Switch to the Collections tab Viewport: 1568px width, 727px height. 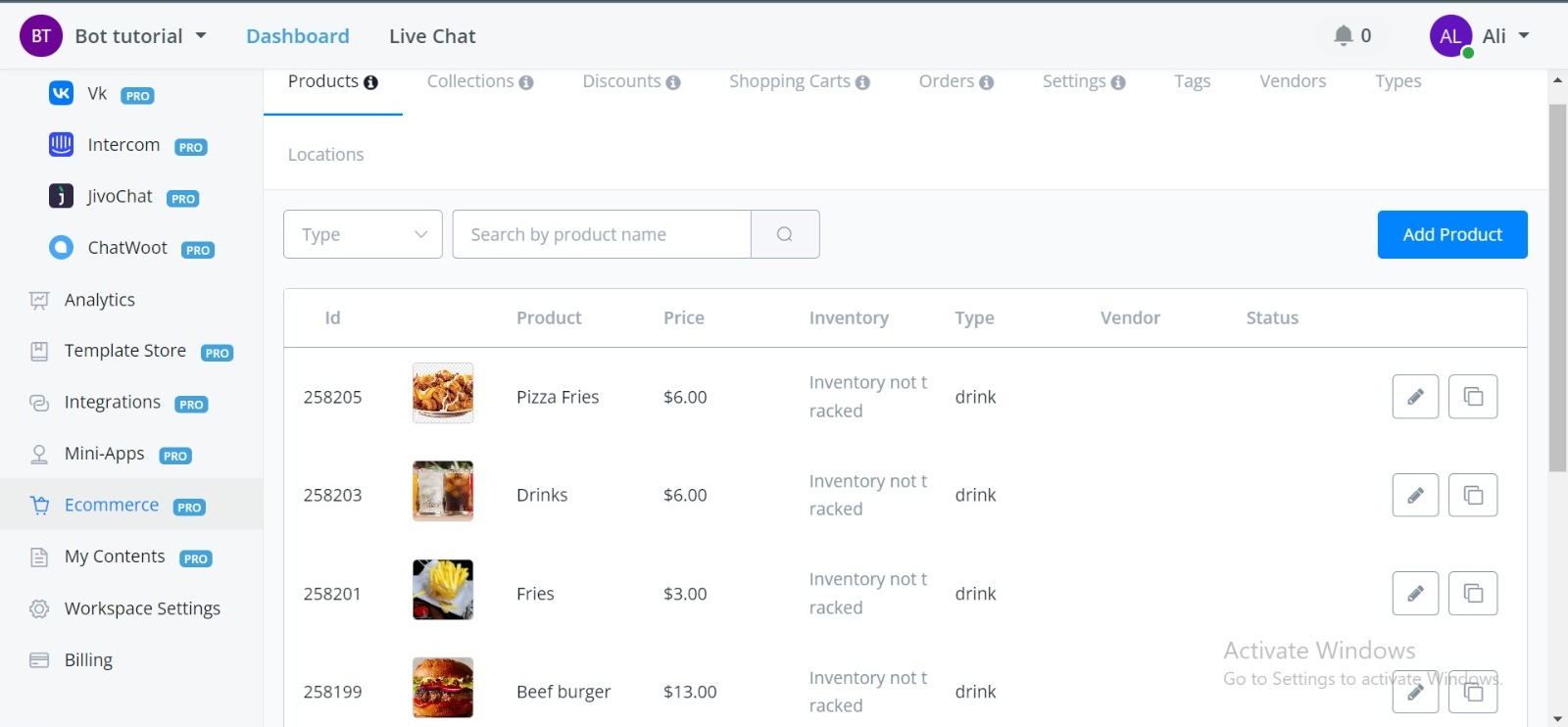point(471,81)
